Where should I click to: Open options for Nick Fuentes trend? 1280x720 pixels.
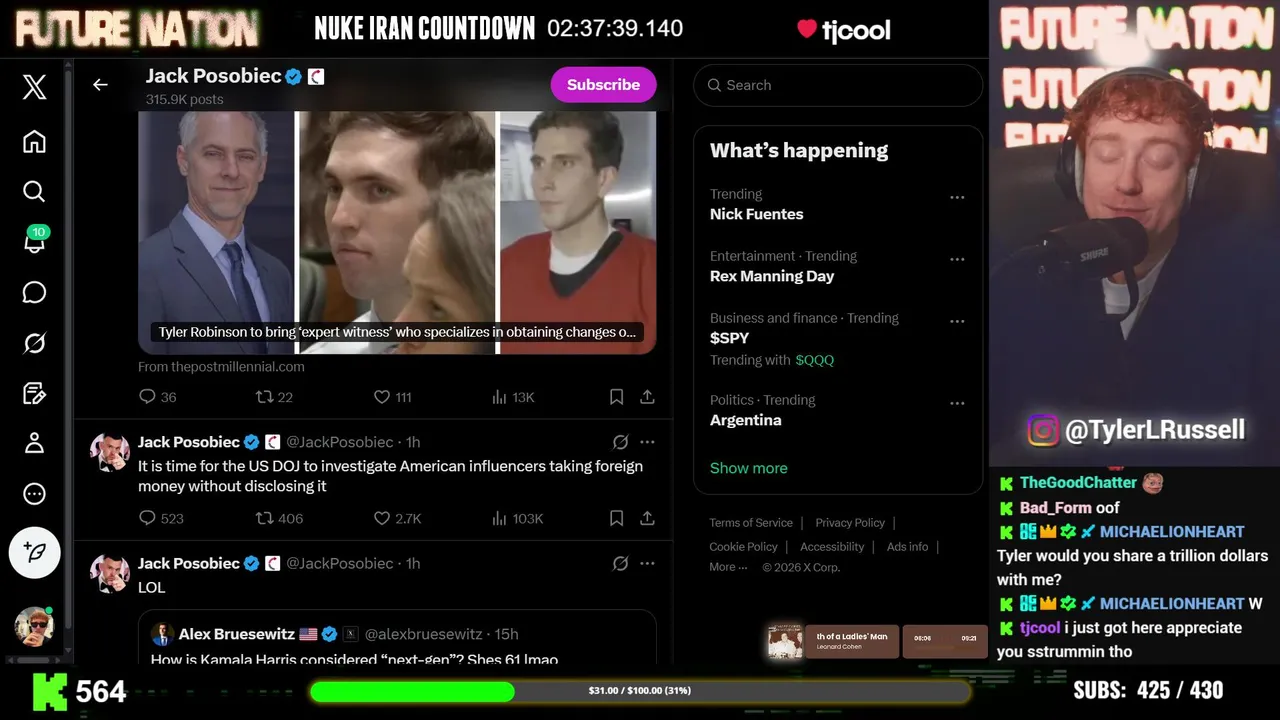click(x=957, y=197)
